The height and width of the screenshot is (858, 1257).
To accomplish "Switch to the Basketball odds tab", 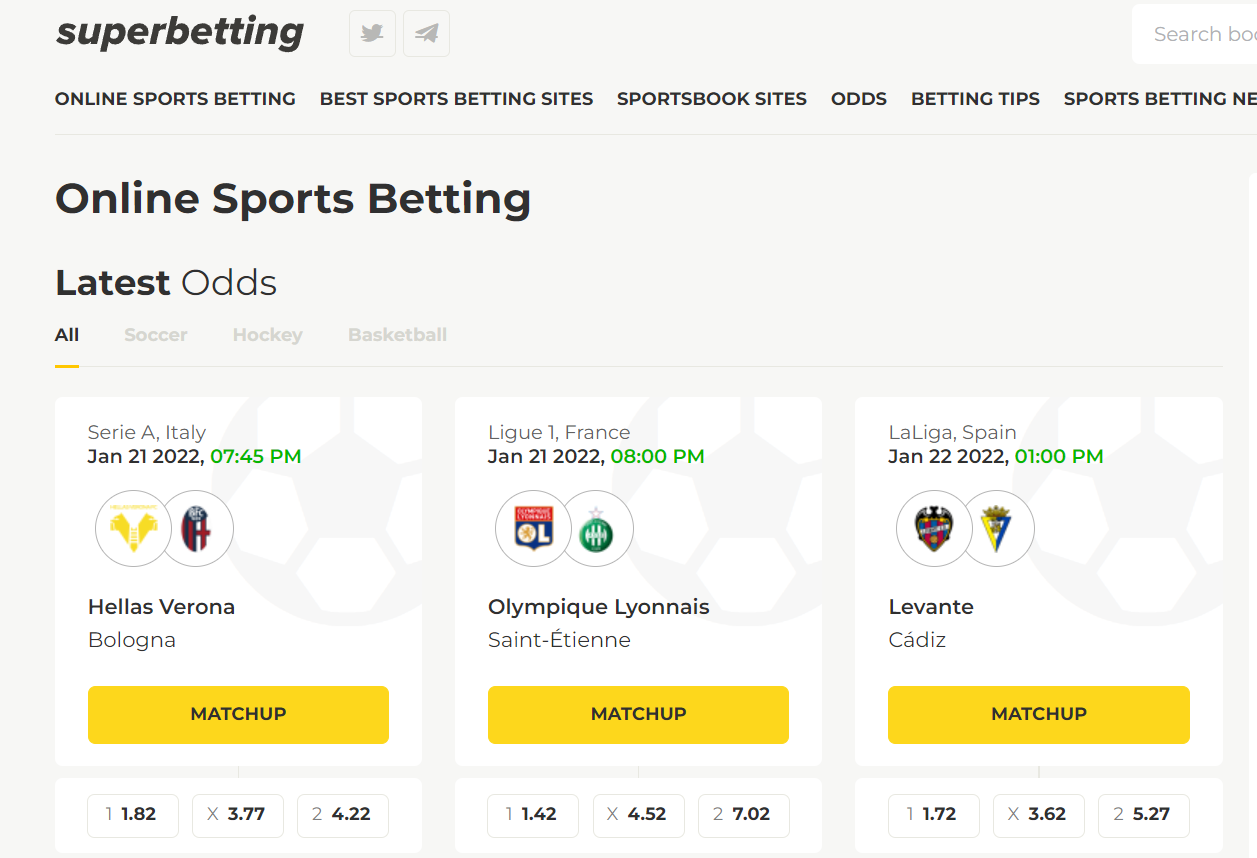I will tap(397, 335).
